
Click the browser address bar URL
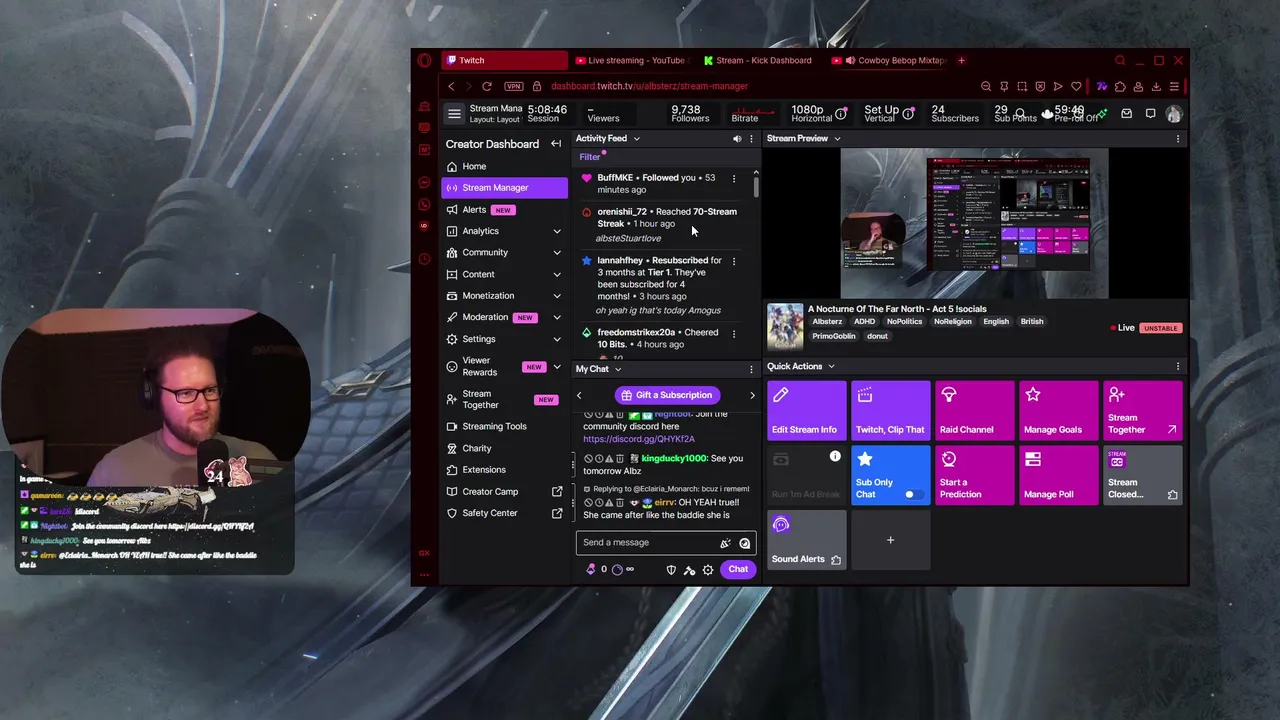[649, 87]
